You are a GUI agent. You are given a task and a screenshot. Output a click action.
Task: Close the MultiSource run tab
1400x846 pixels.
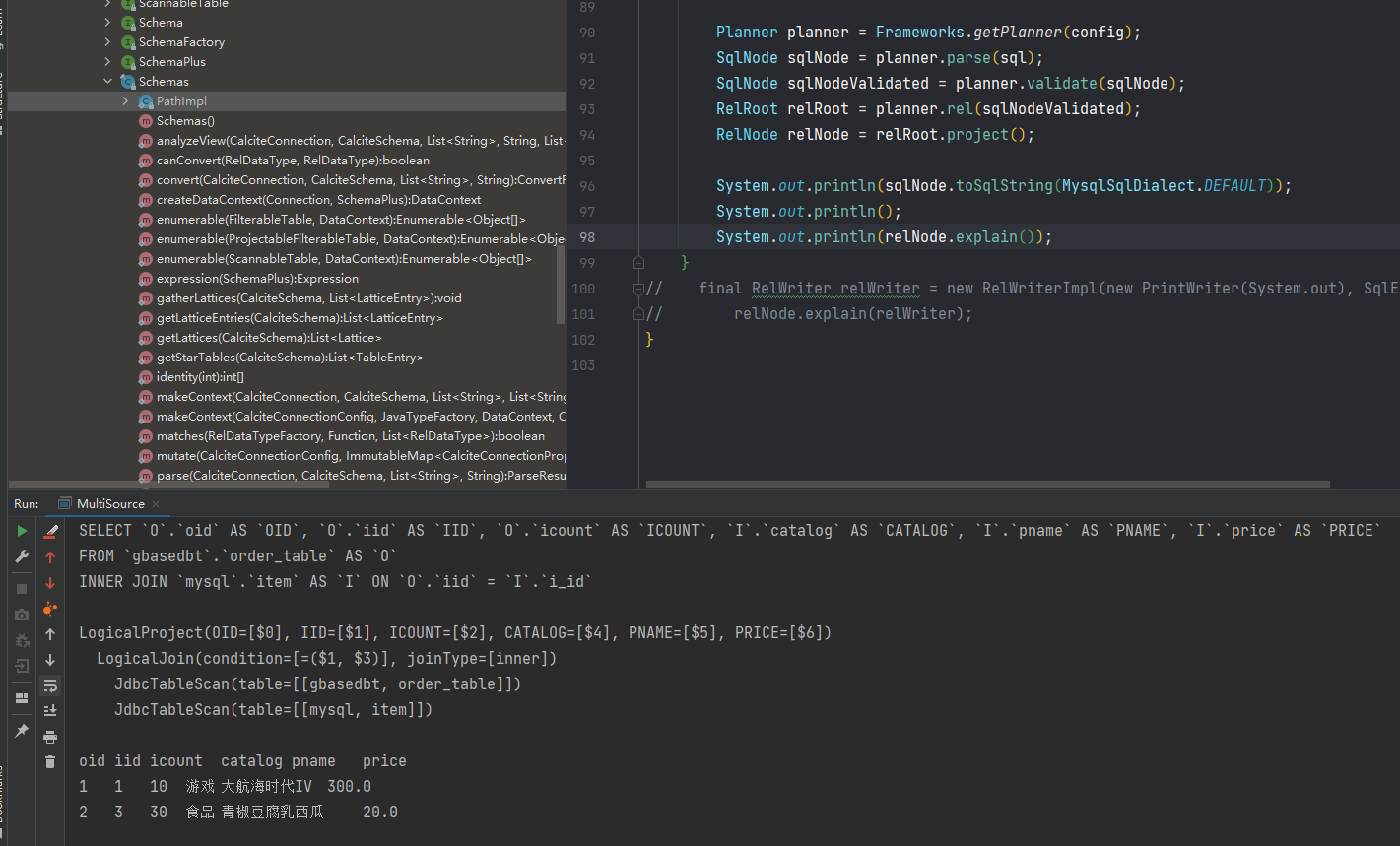[156, 504]
